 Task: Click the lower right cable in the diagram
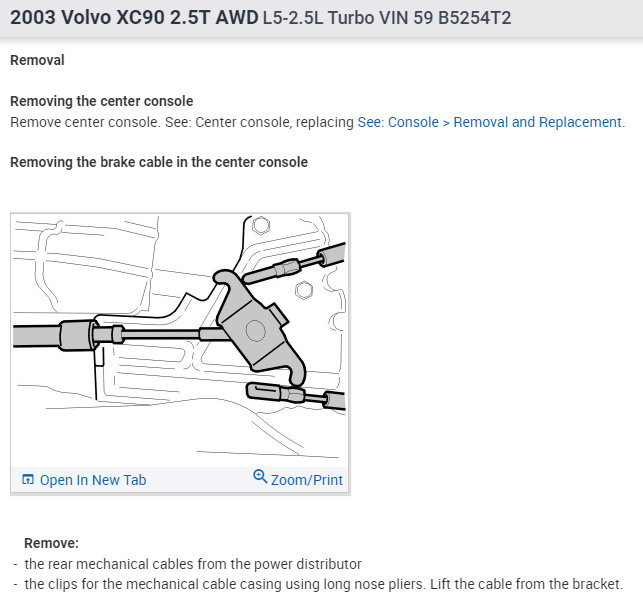click(x=300, y=394)
